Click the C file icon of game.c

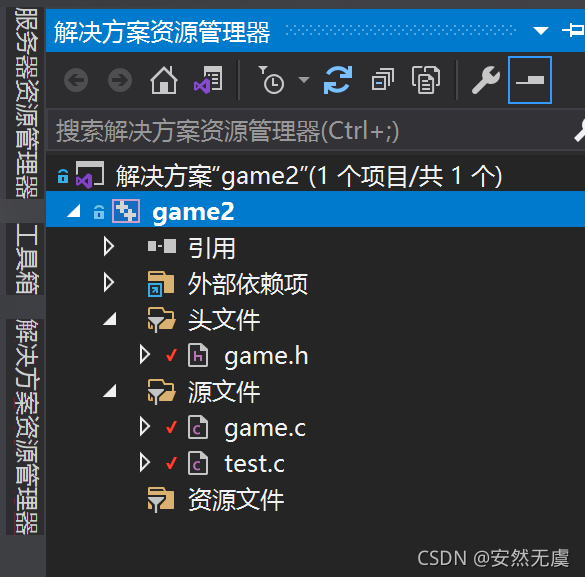point(198,427)
